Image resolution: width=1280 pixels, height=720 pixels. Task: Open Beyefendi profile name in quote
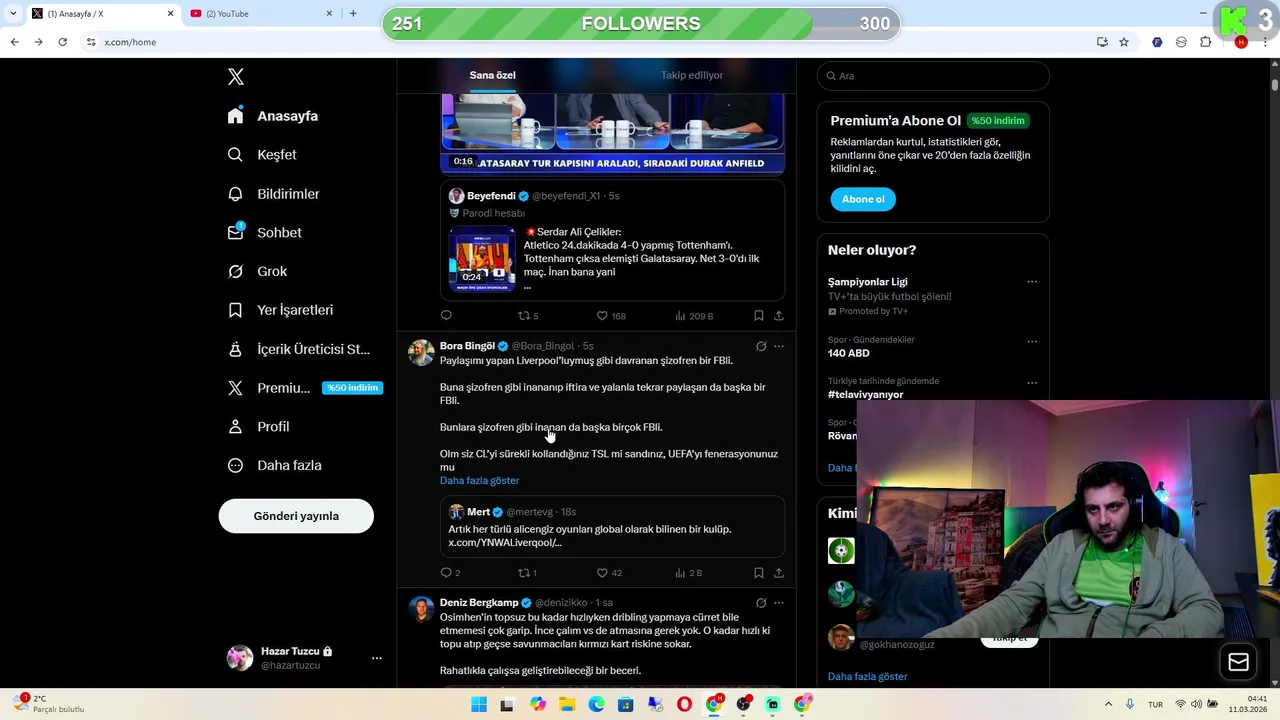coord(491,196)
